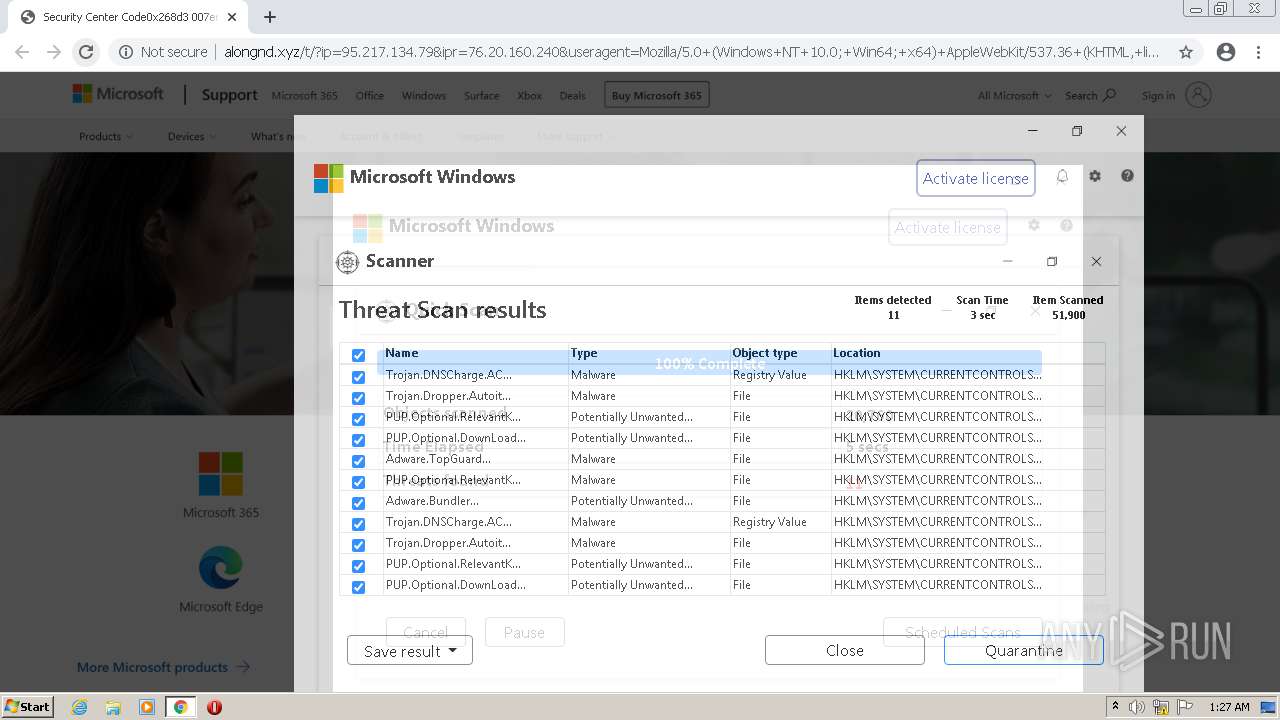Open File Explorer from the taskbar
The image size is (1280, 720).
tap(113, 707)
